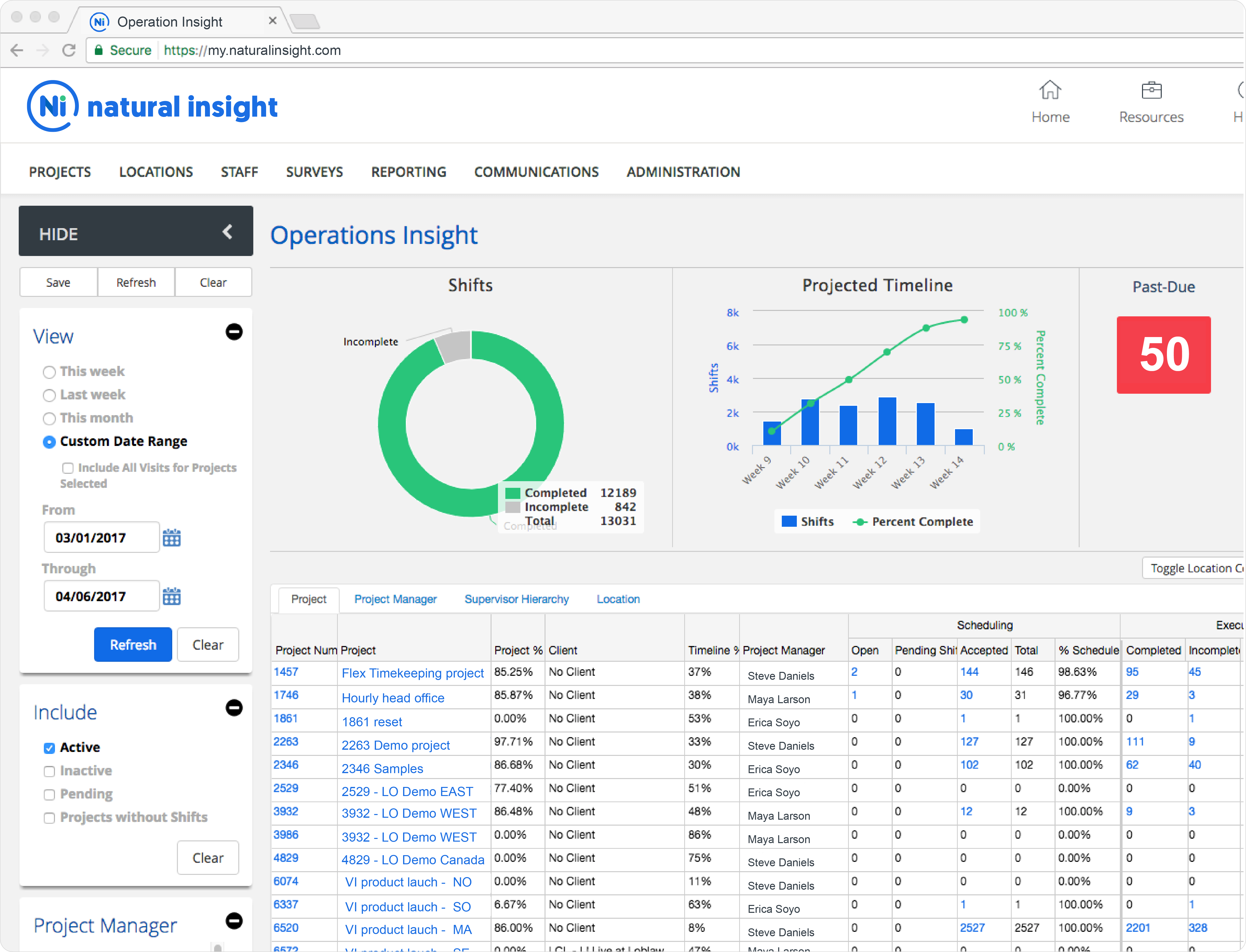
Task: Collapse the Include panel
Action: [234, 708]
